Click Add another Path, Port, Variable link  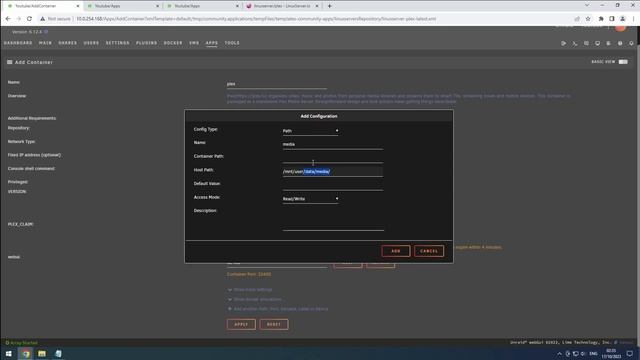[x=280, y=309]
